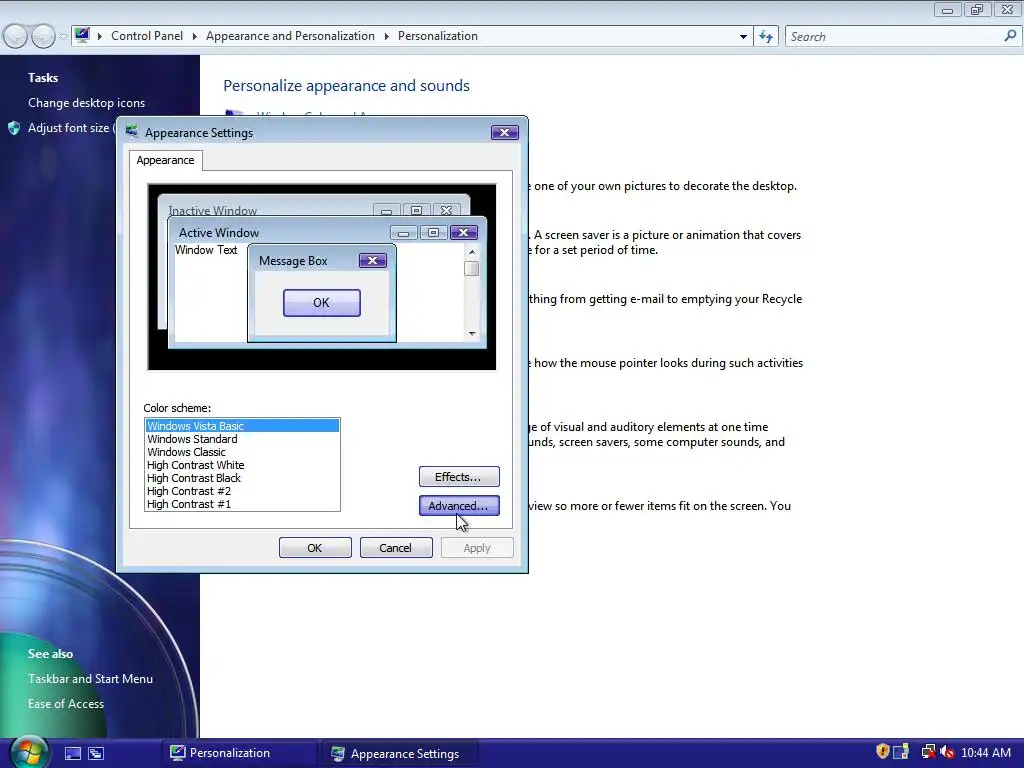Click the OK button inside preview Message Box
Viewport: 1024px width, 768px height.
click(x=321, y=303)
